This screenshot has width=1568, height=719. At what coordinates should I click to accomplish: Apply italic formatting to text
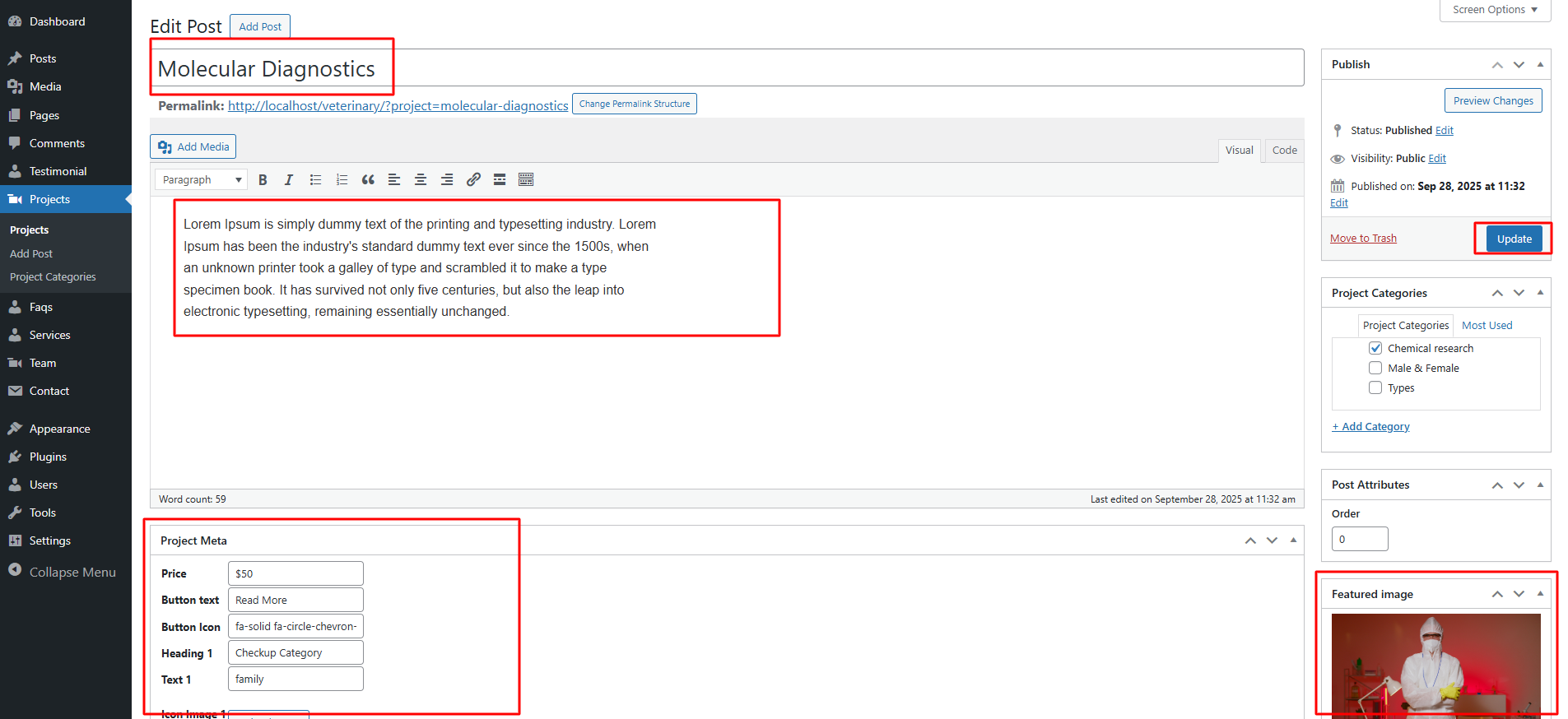point(288,180)
